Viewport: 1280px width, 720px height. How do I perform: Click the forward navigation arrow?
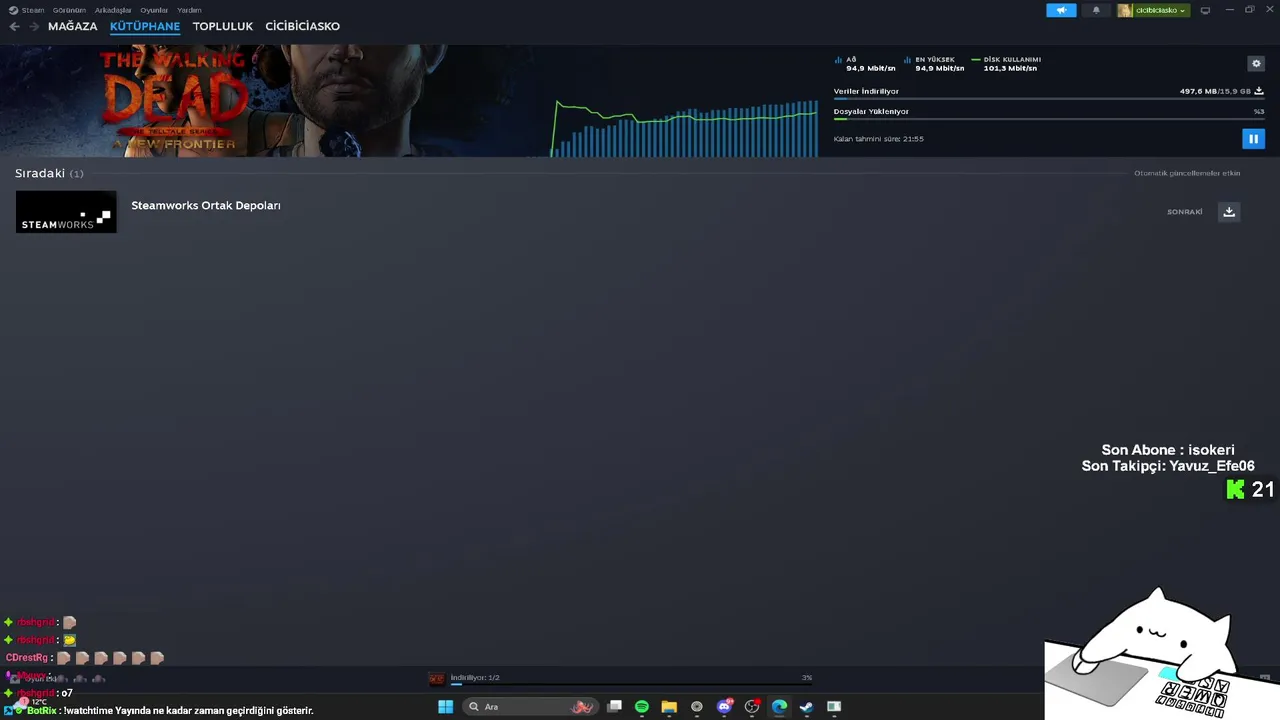(34, 26)
